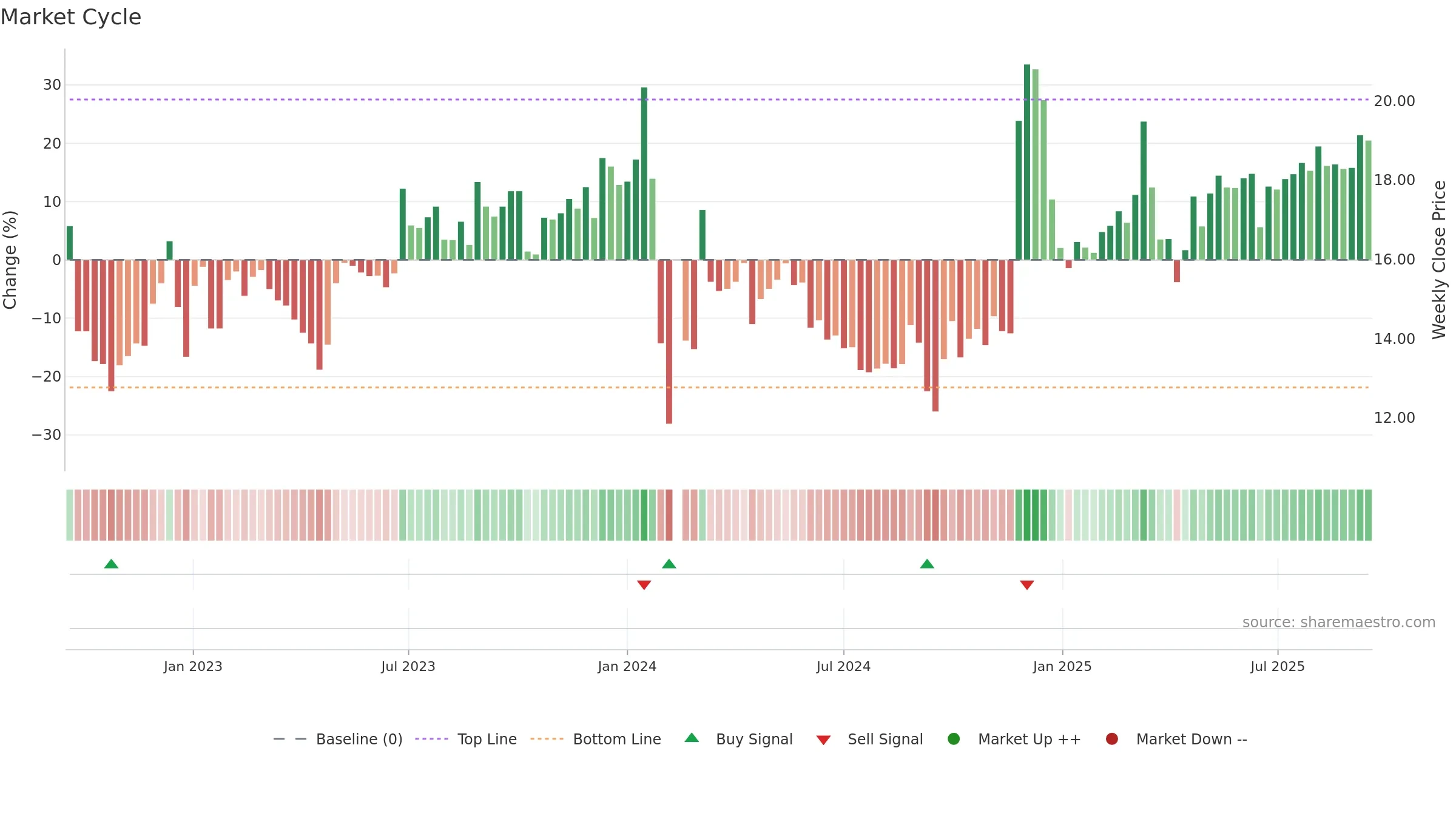This screenshot has height=819, width=1456.
Task: Click the 14.00 price axis label
Action: point(1395,339)
